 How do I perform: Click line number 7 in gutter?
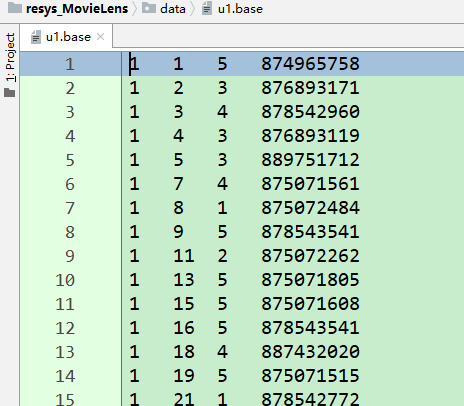[70, 208]
